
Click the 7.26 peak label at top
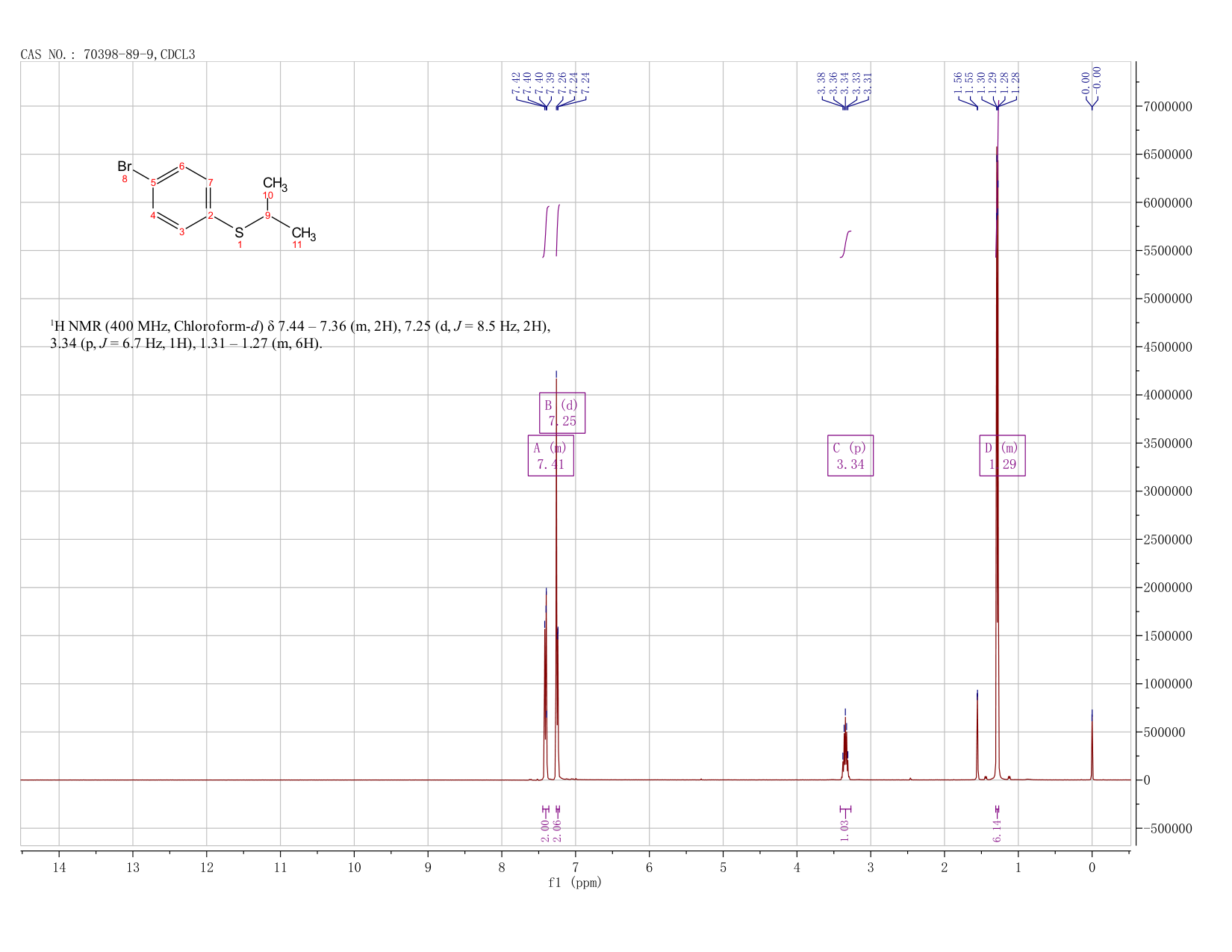pyautogui.click(x=562, y=83)
